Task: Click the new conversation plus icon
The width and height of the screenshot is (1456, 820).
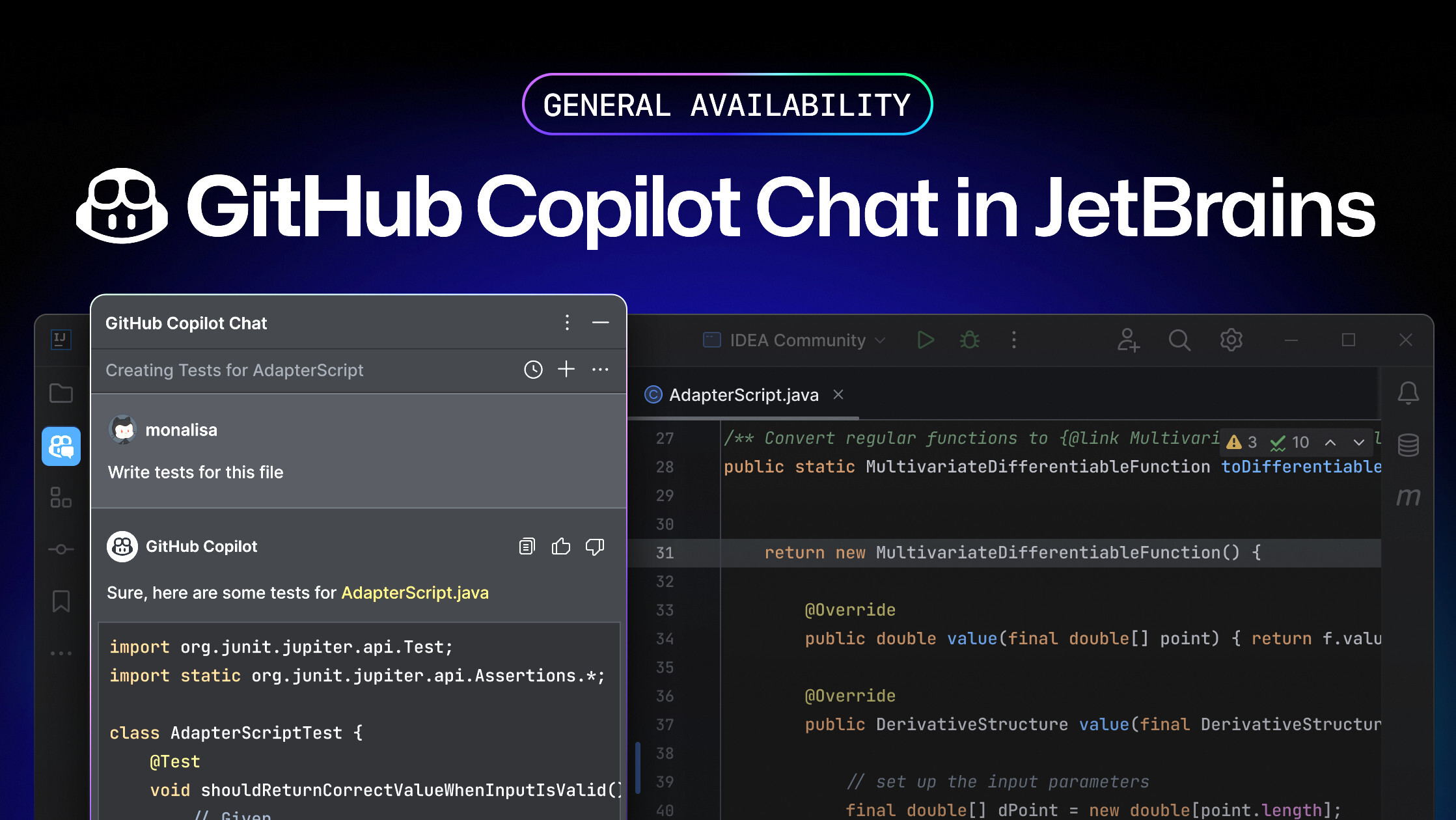Action: (x=566, y=371)
